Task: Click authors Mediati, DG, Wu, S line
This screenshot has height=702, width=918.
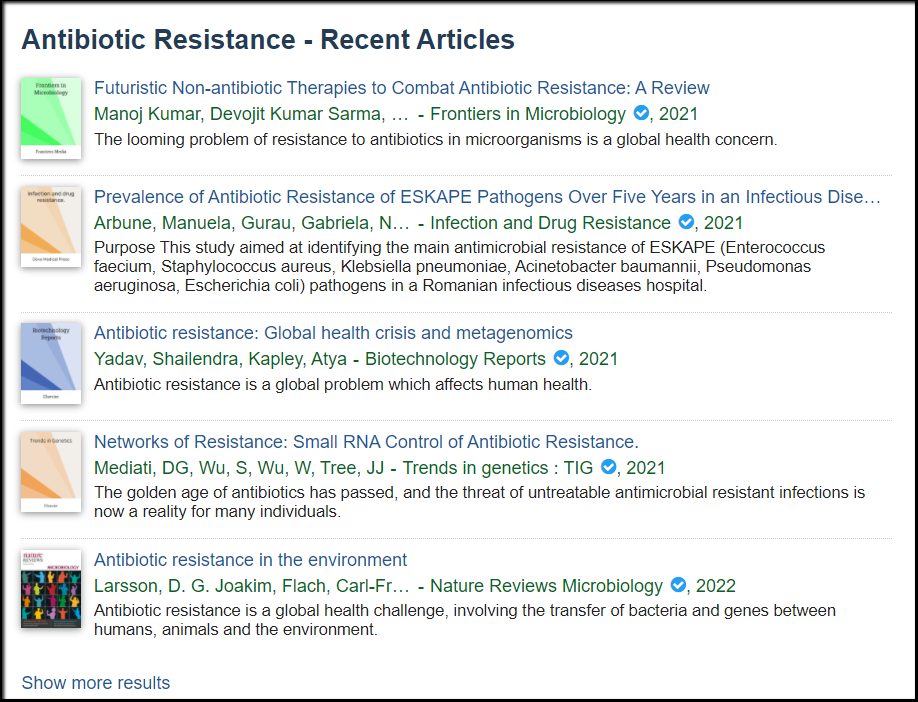Action: point(239,468)
